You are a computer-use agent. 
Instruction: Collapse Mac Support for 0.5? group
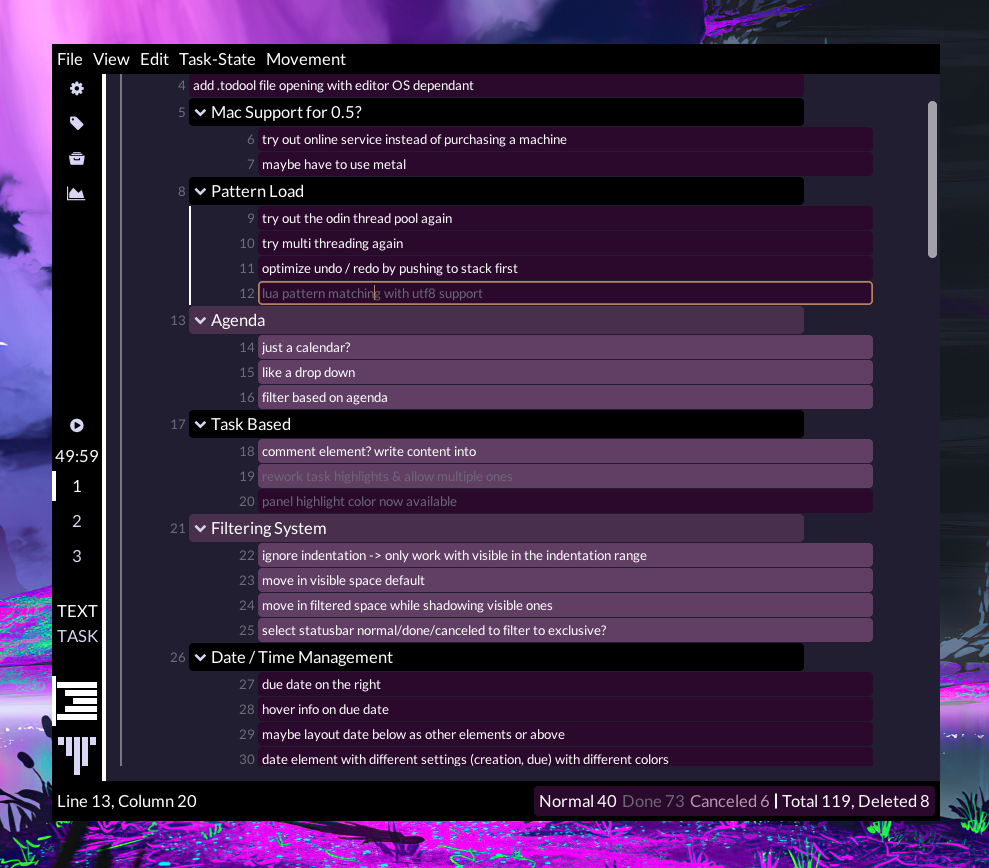(x=201, y=112)
